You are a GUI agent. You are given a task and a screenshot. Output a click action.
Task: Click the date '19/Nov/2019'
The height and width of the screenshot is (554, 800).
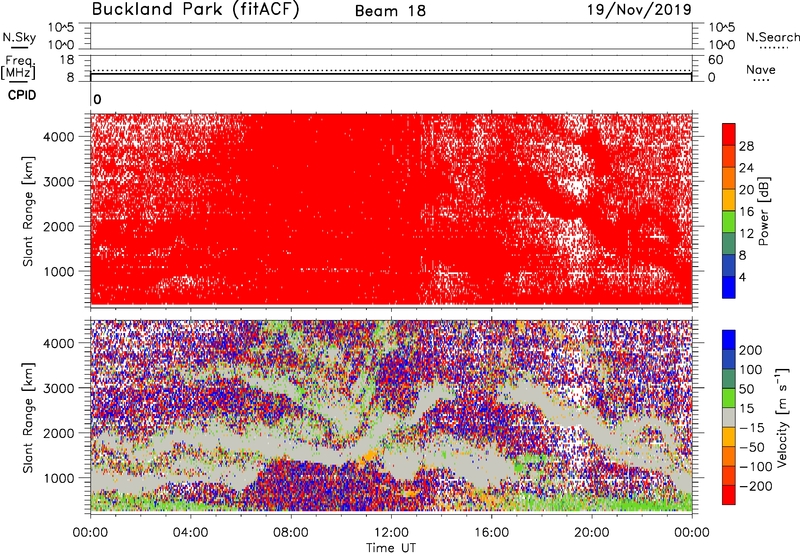[639, 10]
